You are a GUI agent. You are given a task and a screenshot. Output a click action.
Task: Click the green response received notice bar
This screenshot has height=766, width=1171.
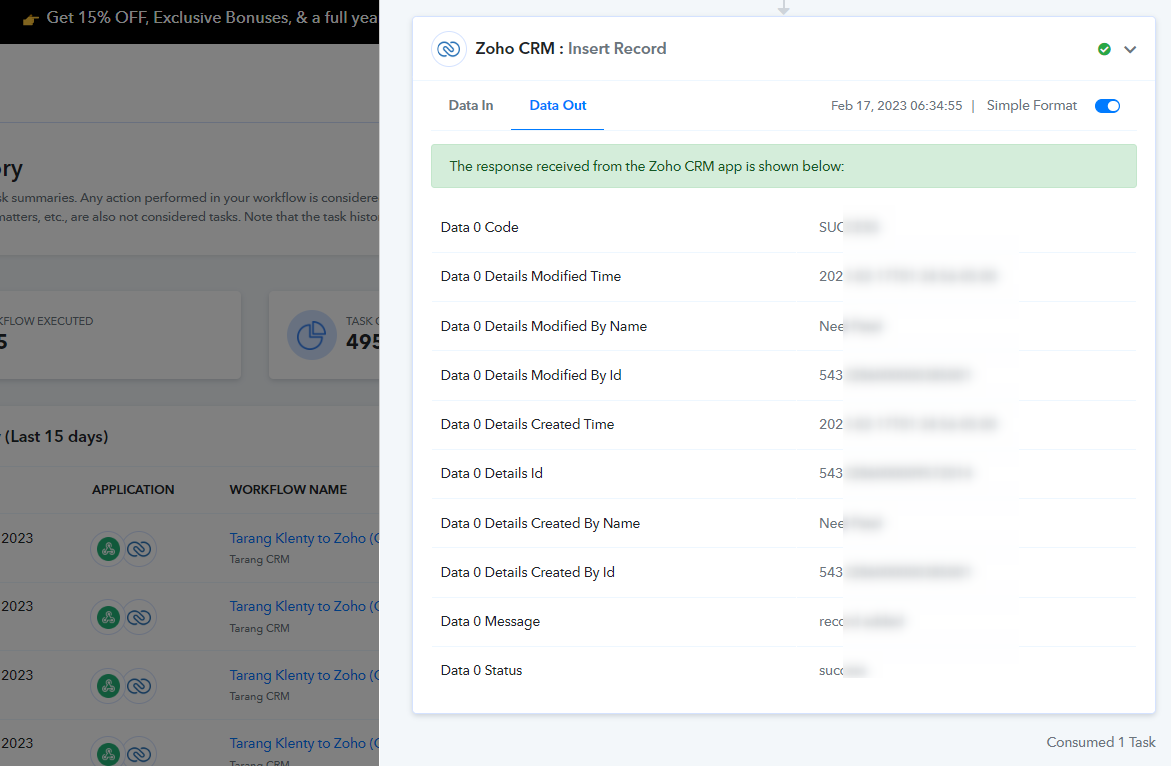point(783,166)
